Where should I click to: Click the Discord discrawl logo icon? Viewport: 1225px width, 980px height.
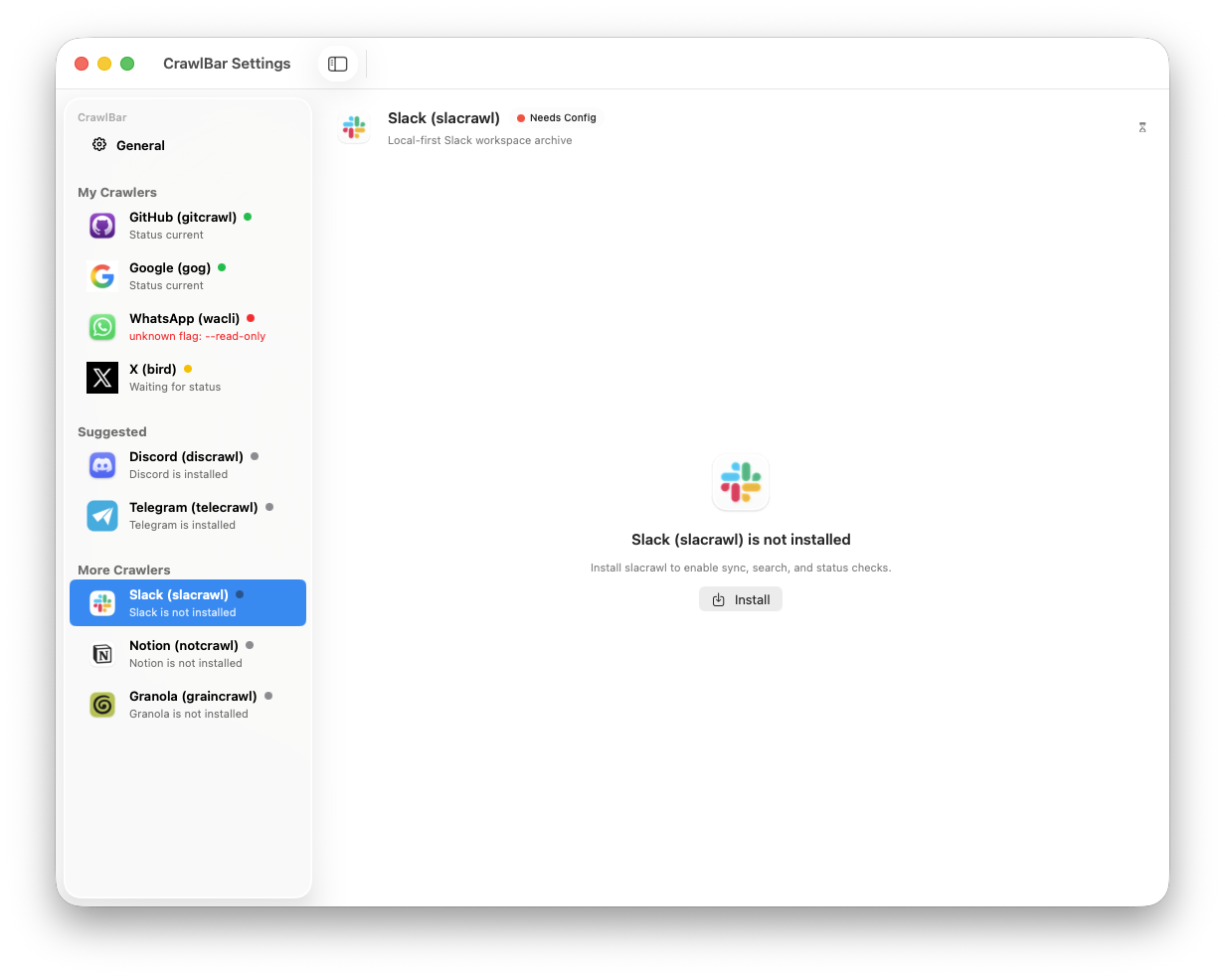pos(102,465)
